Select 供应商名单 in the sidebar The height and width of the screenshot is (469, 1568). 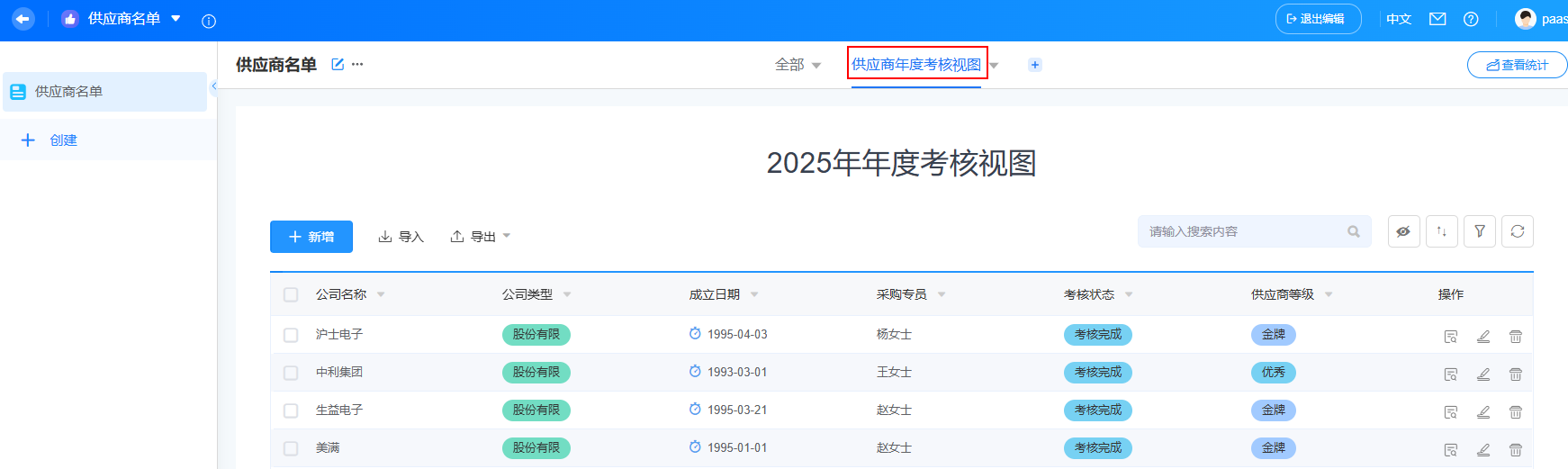(104, 92)
